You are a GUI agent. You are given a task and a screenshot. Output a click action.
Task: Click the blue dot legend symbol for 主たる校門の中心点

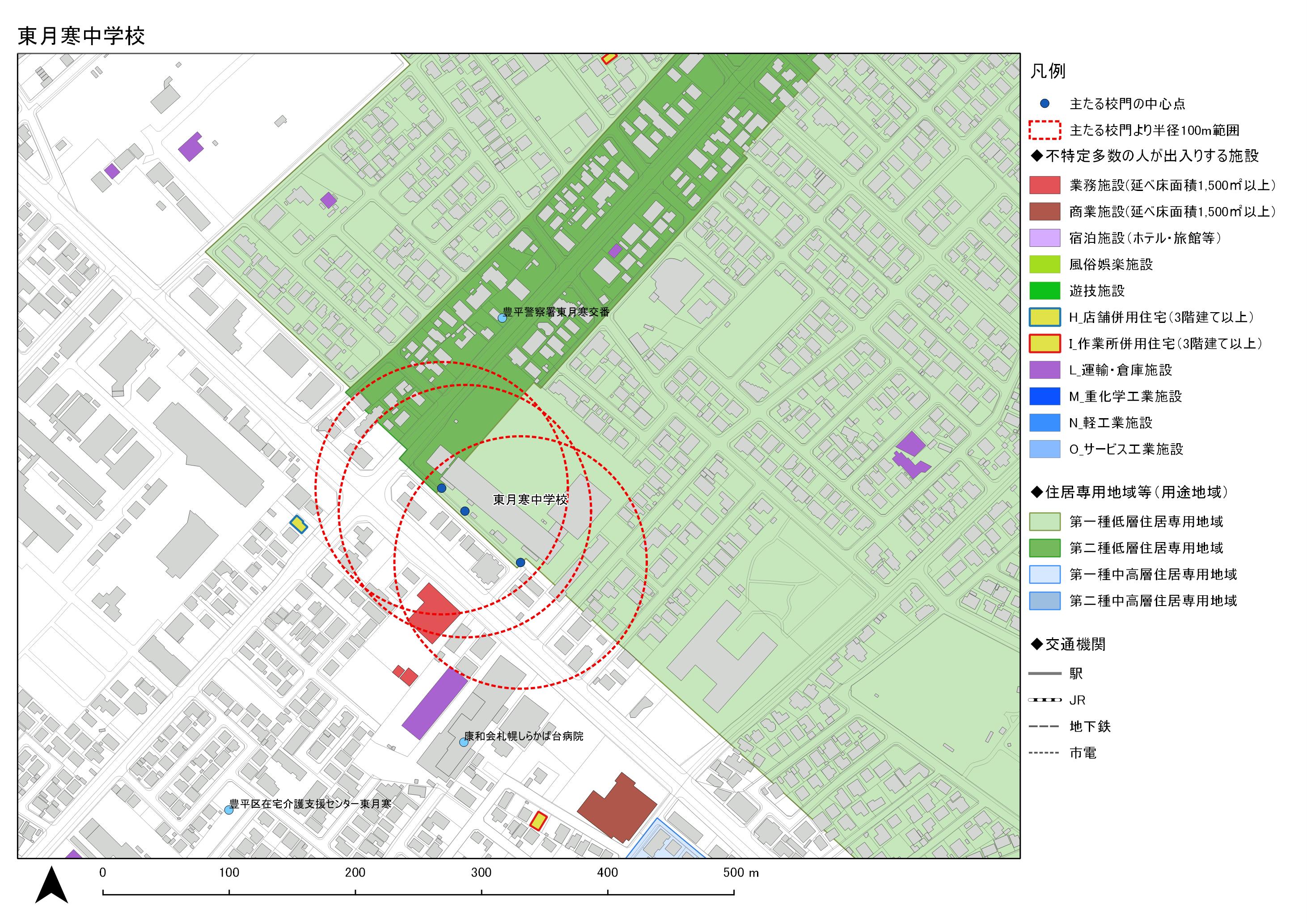tap(1045, 104)
